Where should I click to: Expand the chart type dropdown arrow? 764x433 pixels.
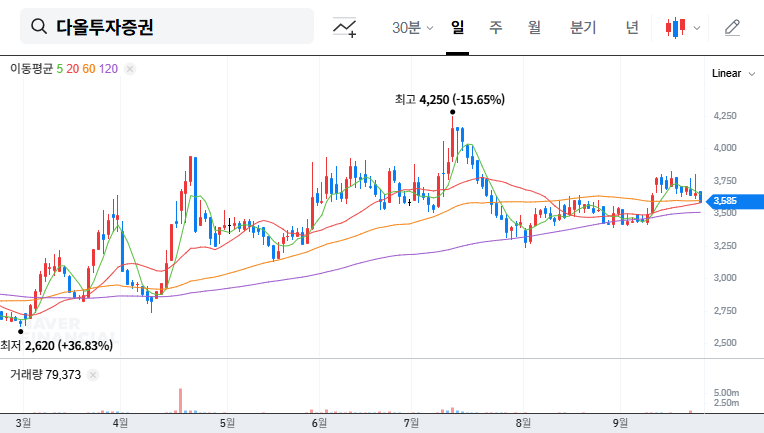697,28
